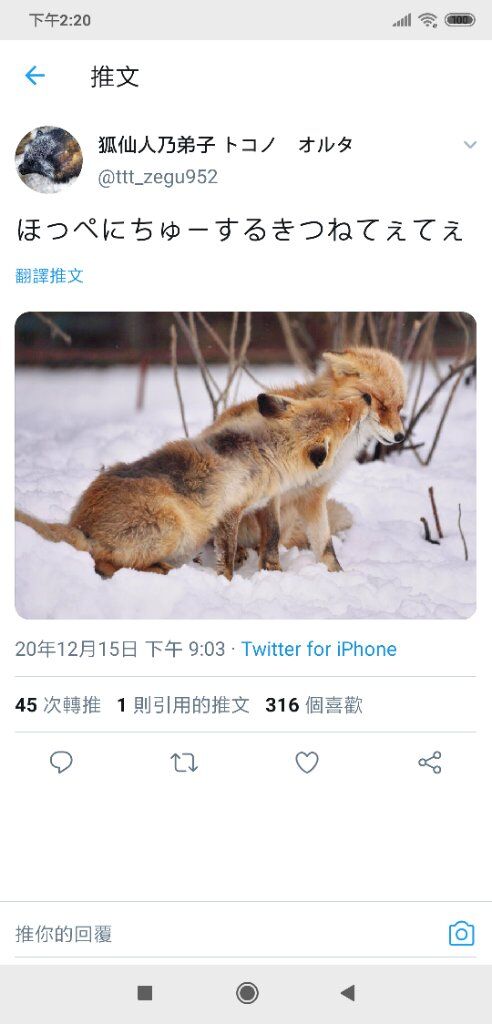Tap the Android recent apps square button
Screen dimensions: 492x1024
click(x=145, y=993)
